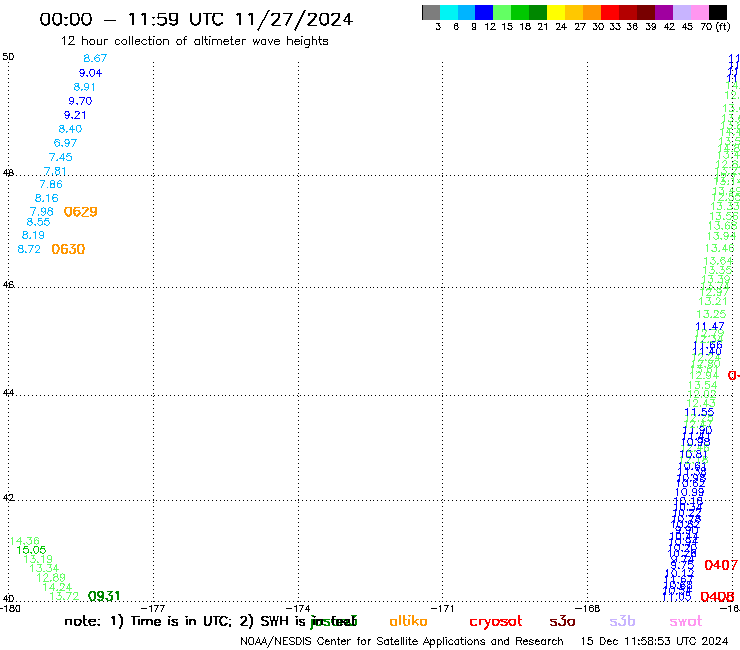Image resolution: width=740 pixels, height=650 pixels.
Task: Click the green 0931 time marker
Action: click(x=104, y=596)
